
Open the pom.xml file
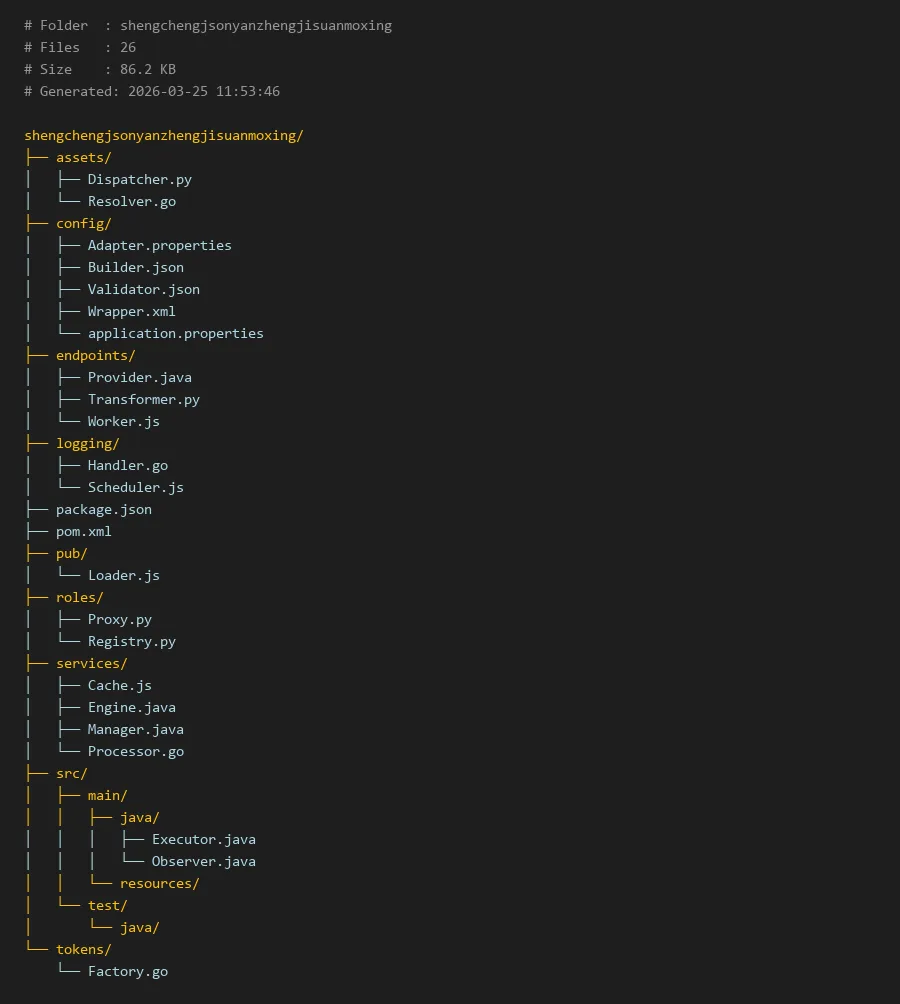click(x=83, y=532)
